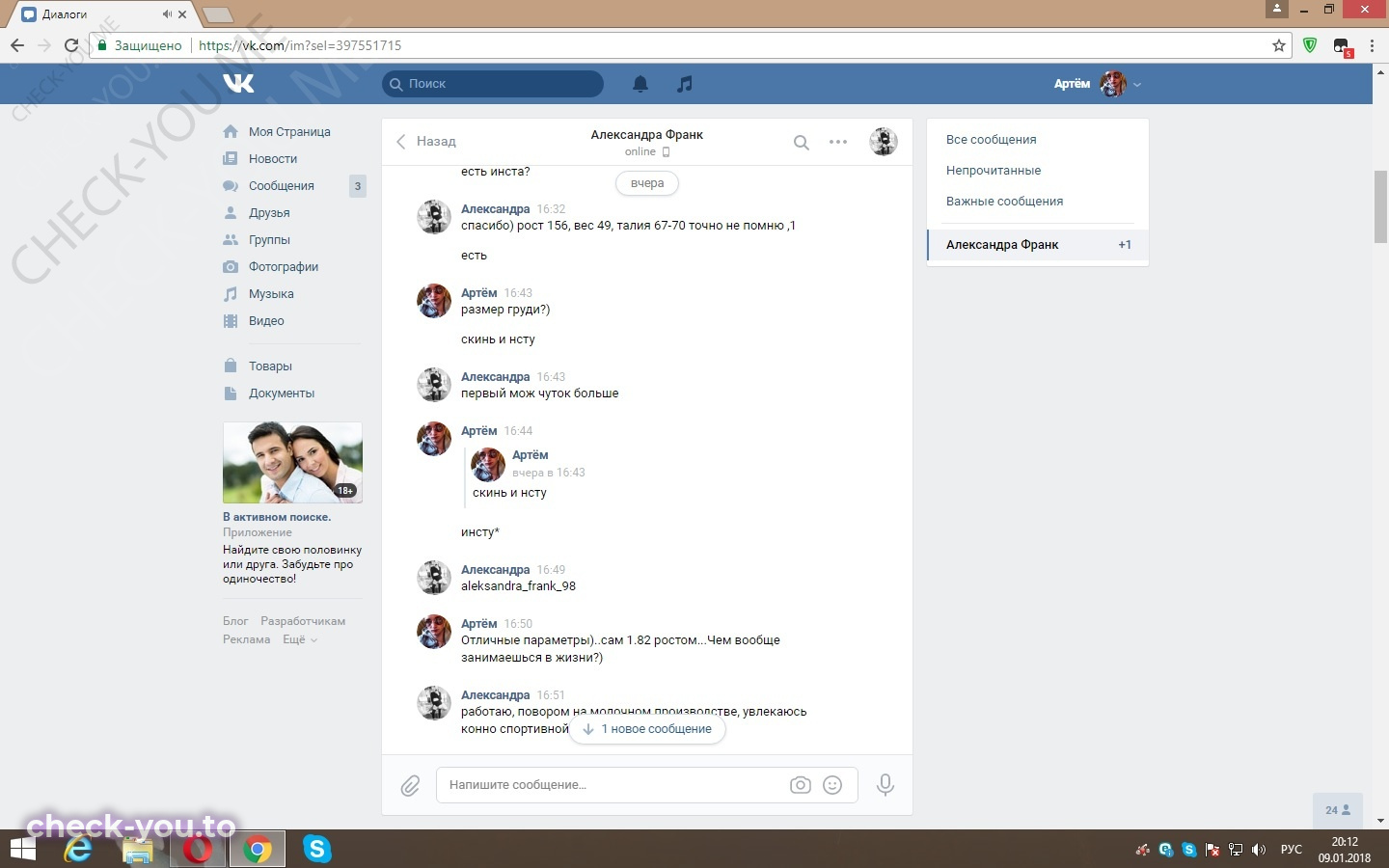This screenshot has height=868, width=1389.
Task: Click the address bar URL
Action: point(300,45)
